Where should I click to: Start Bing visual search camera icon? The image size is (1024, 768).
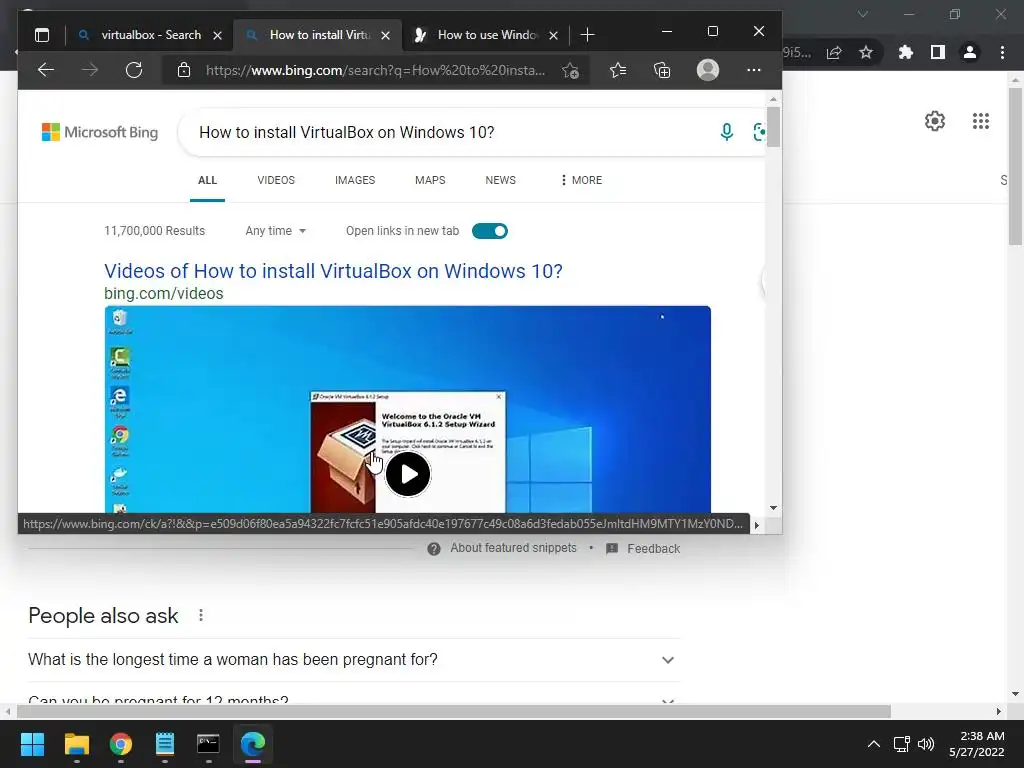759,132
